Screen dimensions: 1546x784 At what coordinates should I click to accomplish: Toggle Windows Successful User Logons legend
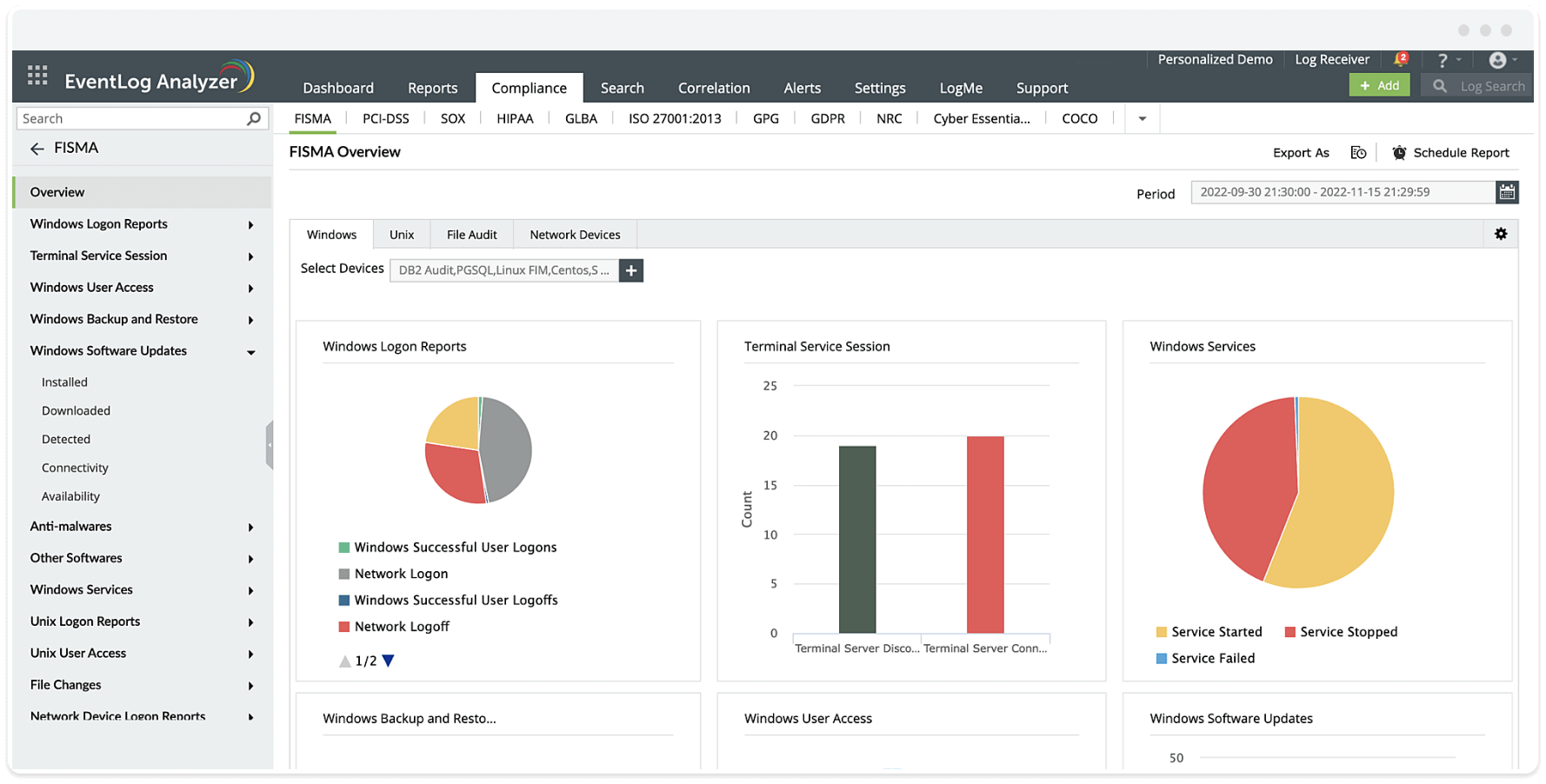coord(448,548)
